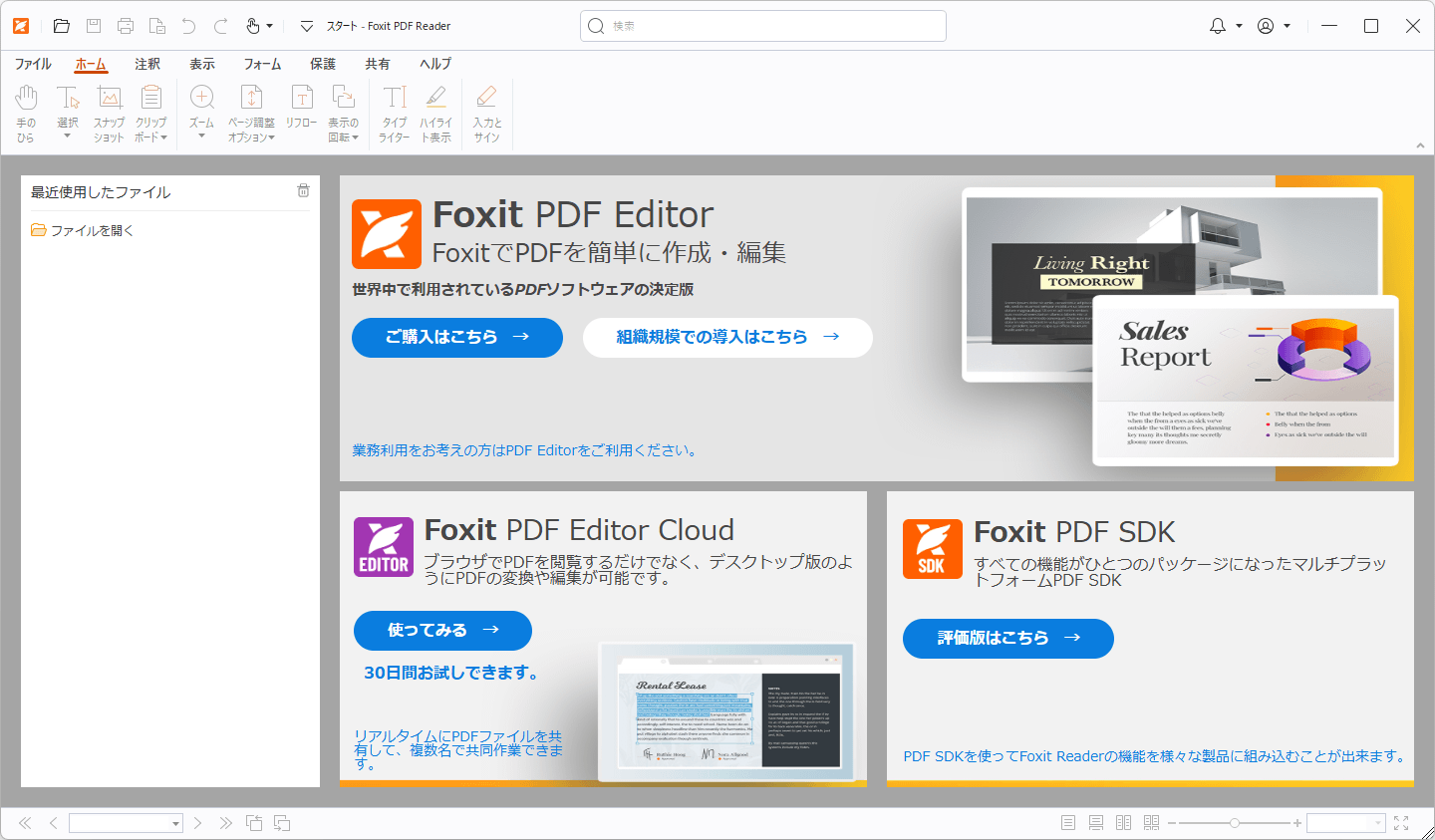Switch to the 保護 tab
Viewport: 1435px width, 840px height.
323,64
